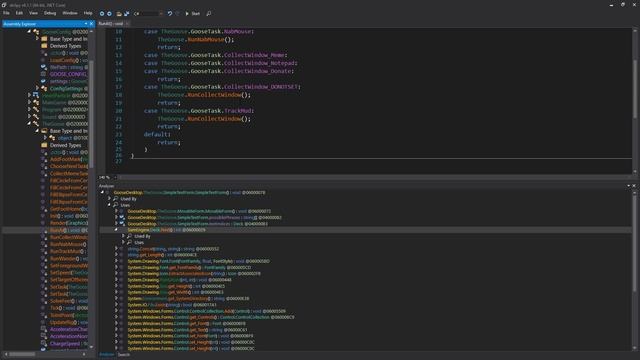Viewport: 640px width, 360px height.
Task: Click the Save all toolbar icon
Action: 127,13
